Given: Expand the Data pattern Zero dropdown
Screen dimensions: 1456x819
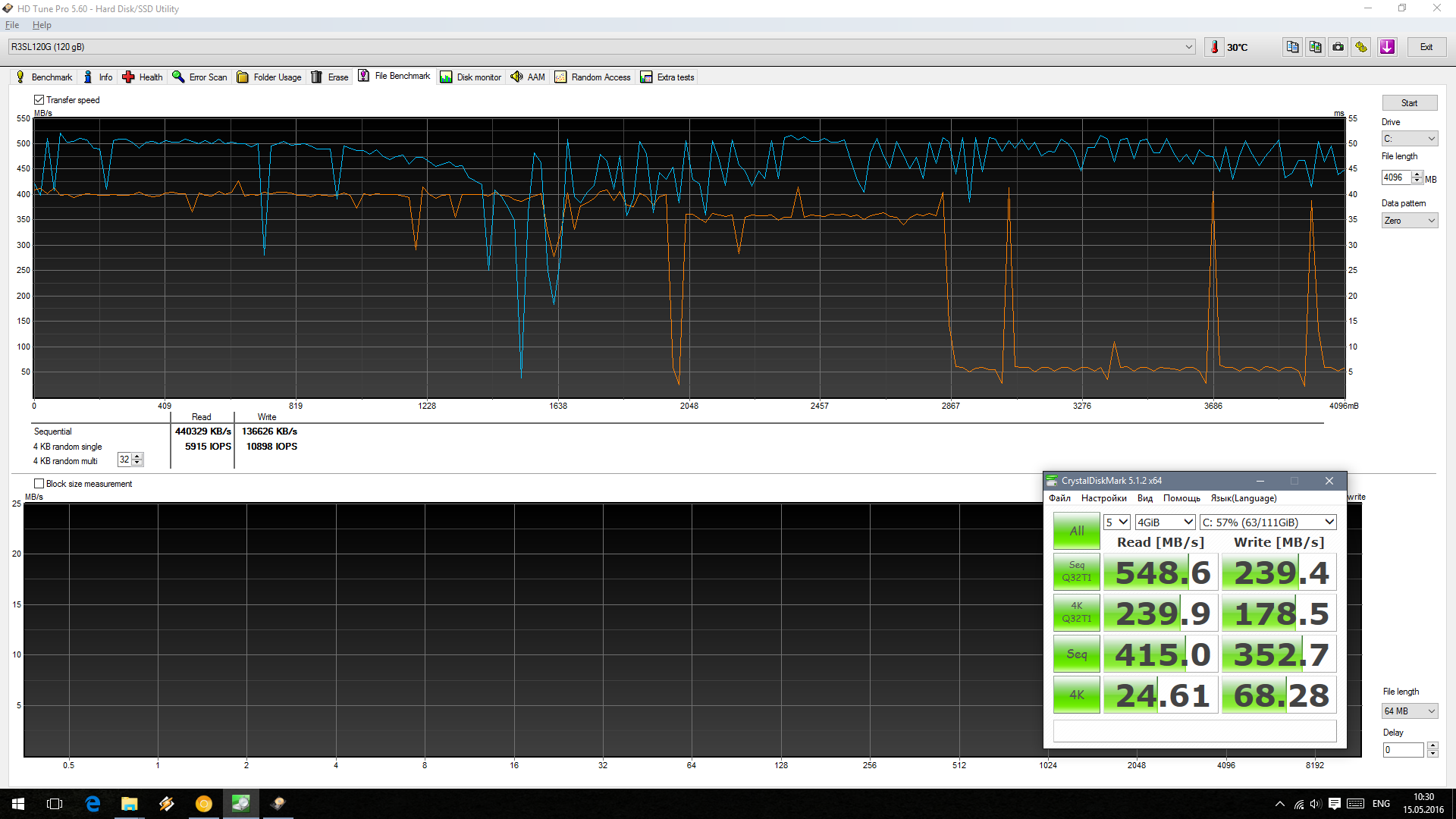Looking at the screenshot, I should [x=1409, y=221].
